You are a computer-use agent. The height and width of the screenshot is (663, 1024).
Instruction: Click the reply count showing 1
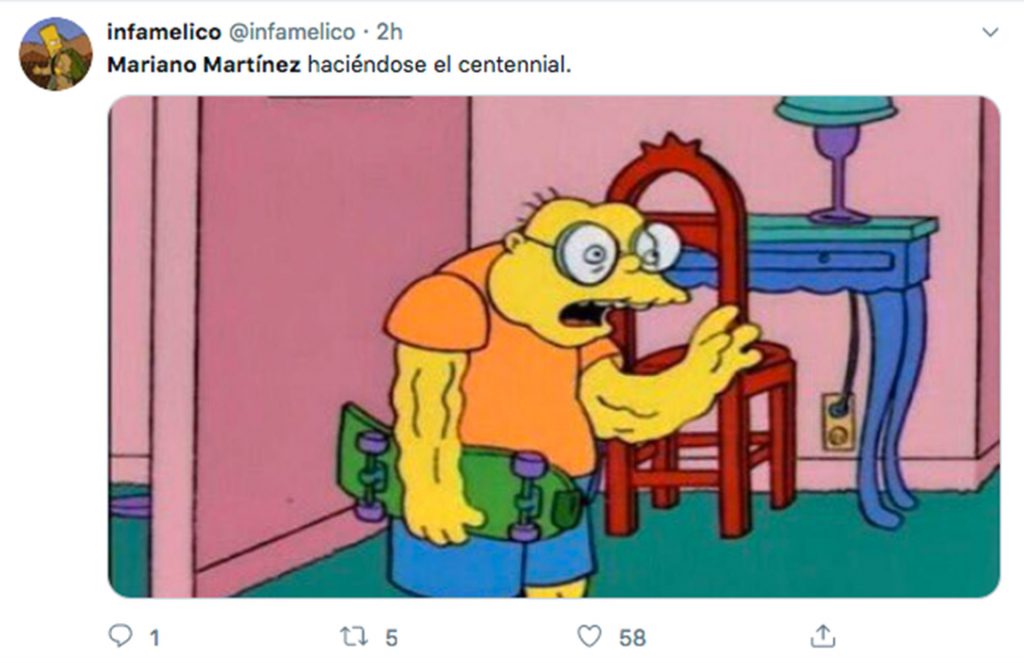(155, 638)
